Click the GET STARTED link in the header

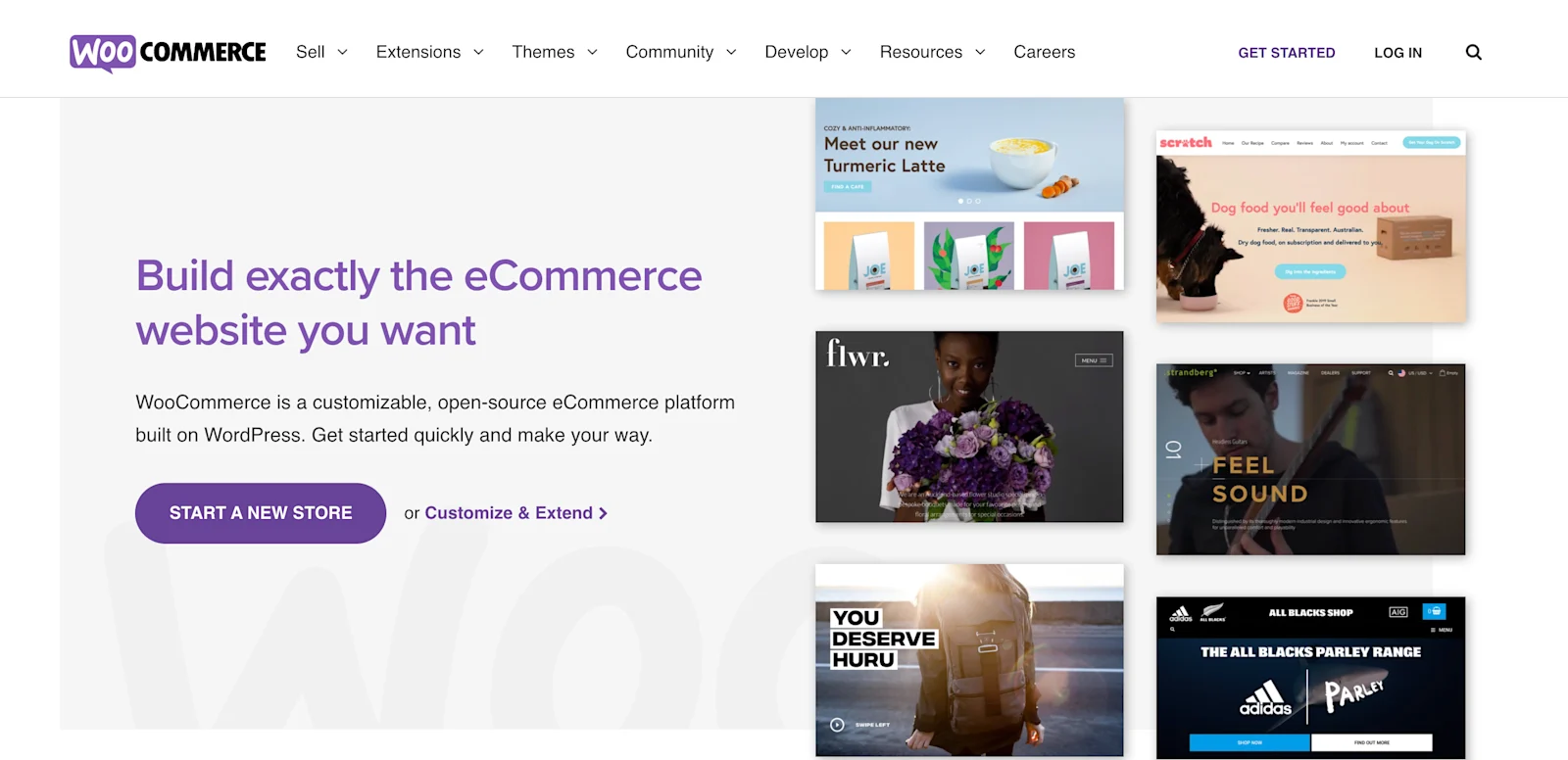point(1287,52)
